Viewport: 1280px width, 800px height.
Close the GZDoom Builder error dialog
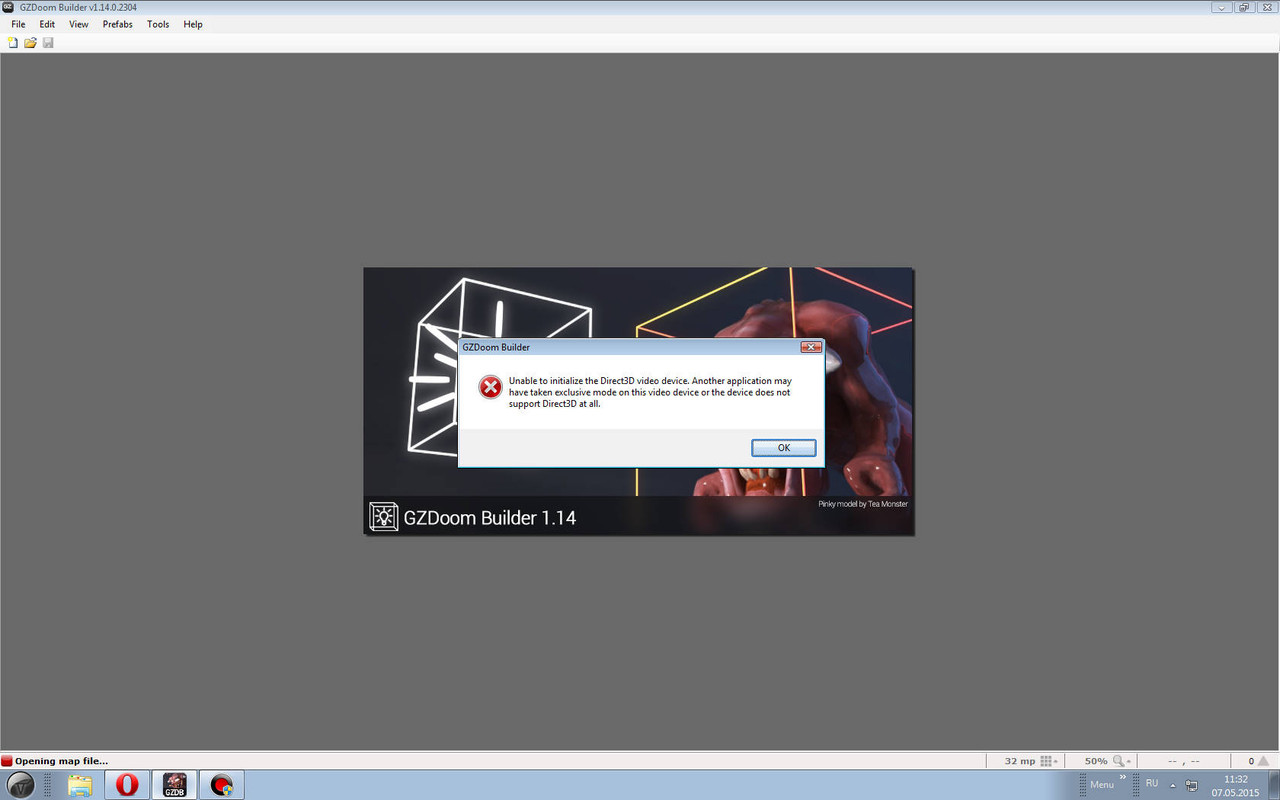tap(811, 347)
